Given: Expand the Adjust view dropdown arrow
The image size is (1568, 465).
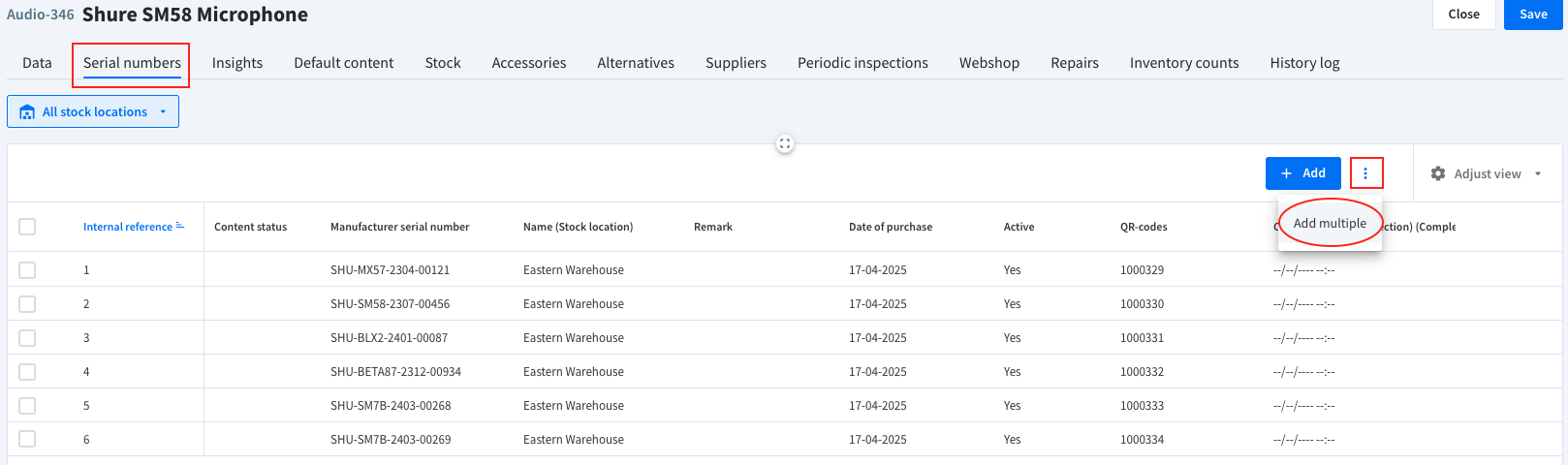Looking at the screenshot, I should (1538, 174).
